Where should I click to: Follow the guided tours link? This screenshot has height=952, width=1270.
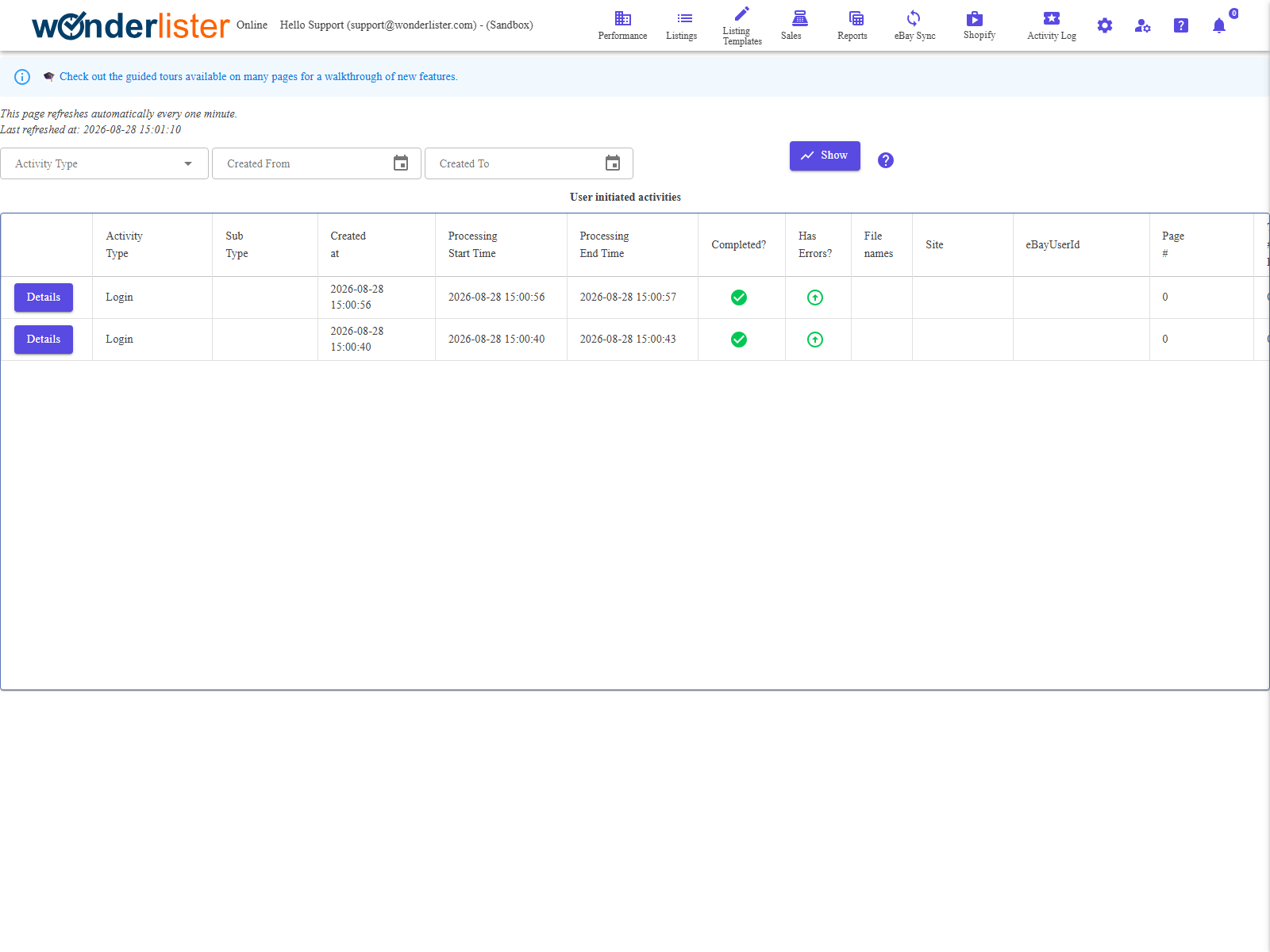259,77
